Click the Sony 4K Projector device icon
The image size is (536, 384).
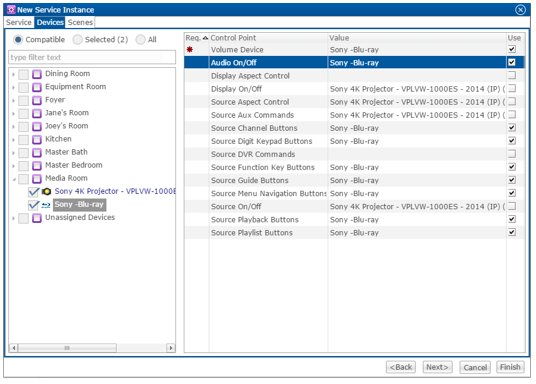[x=46, y=191]
